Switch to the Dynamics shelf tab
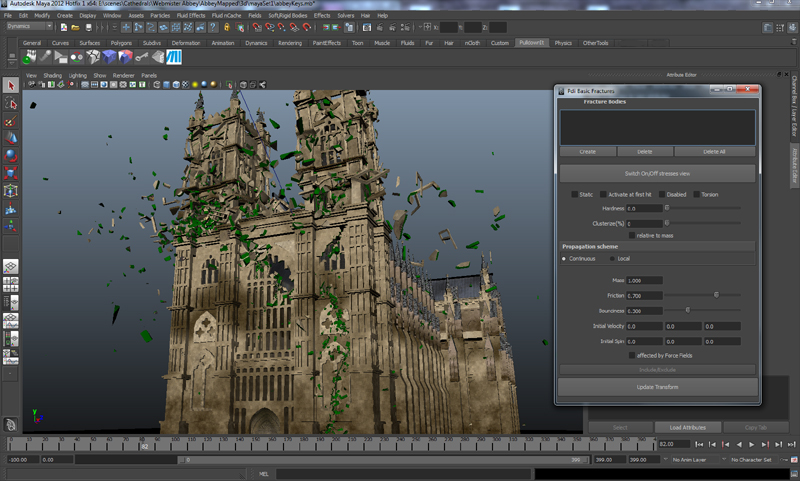Image resolution: width=800 pixels, height=481 pixels. click(x=256, y=43)
